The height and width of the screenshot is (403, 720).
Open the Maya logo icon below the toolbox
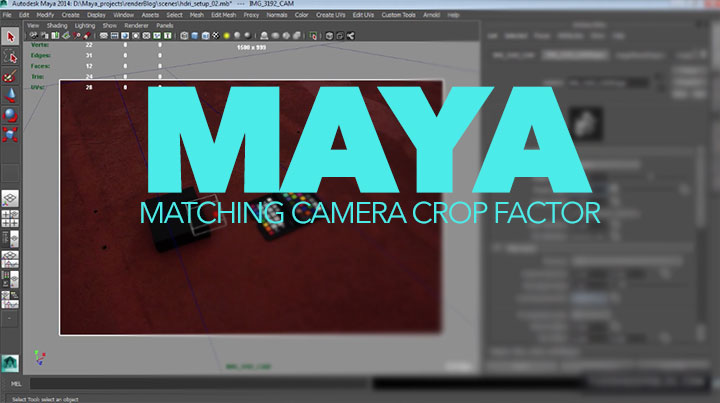pos(10,363)
